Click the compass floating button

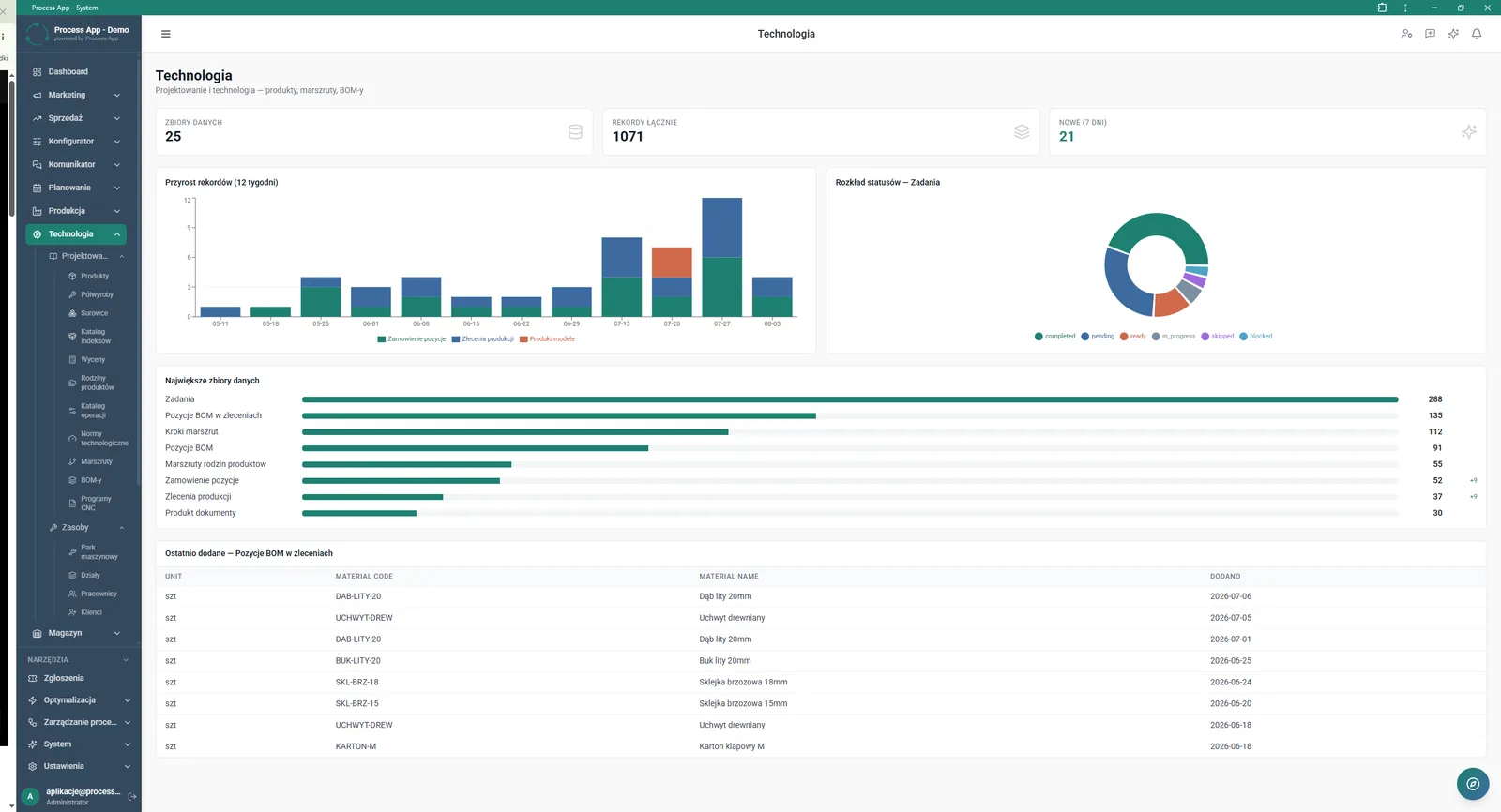tap(1473, 784)
